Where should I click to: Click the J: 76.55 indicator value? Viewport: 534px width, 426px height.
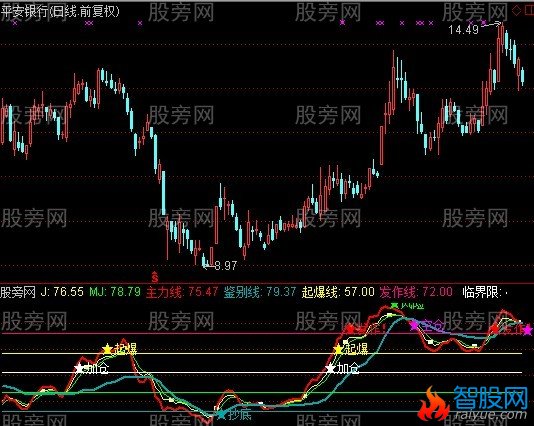coord(62,292)
